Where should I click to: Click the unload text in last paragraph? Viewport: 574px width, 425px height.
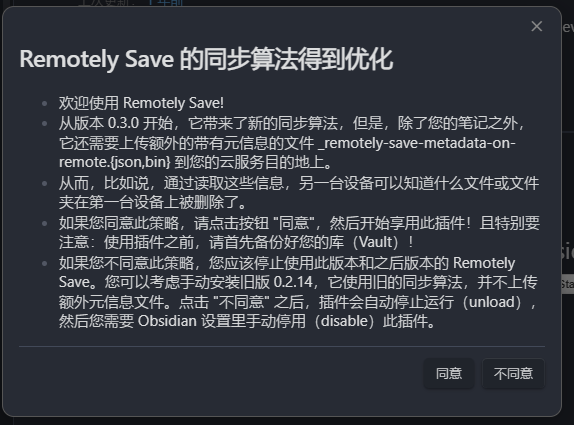pos(492,302)
